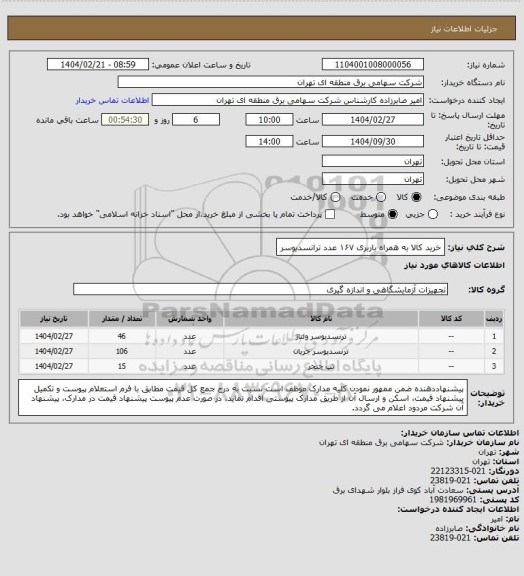This screenshot has width=524, height=576.
Task: Click the family name صابرزاده text
Action: click(449, 528)
